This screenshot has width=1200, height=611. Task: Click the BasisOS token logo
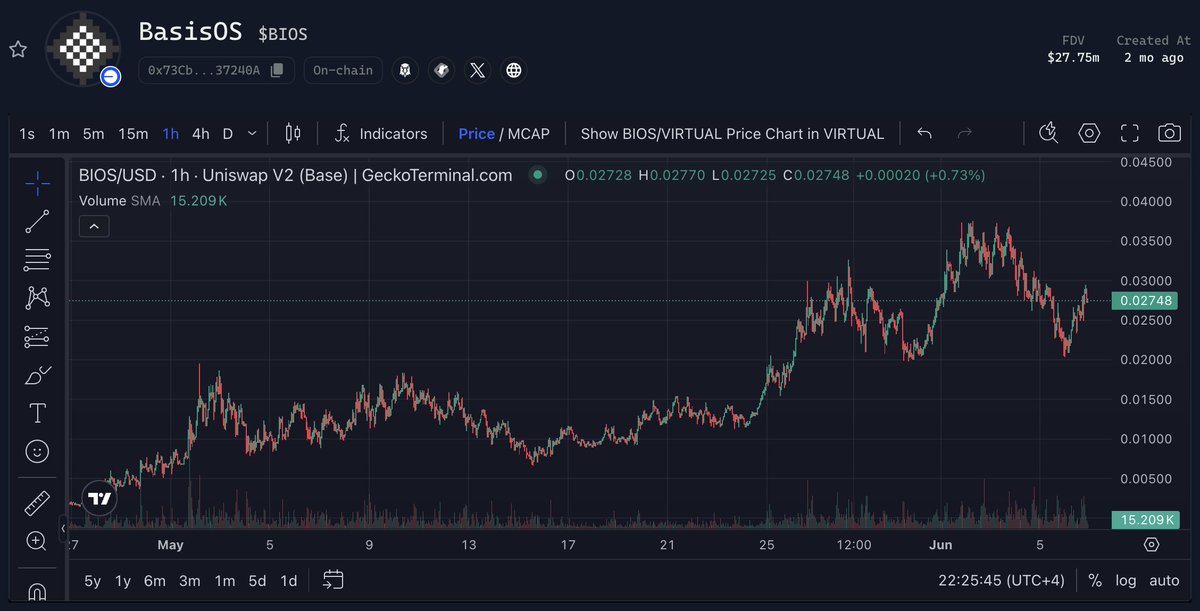[83, 48]
